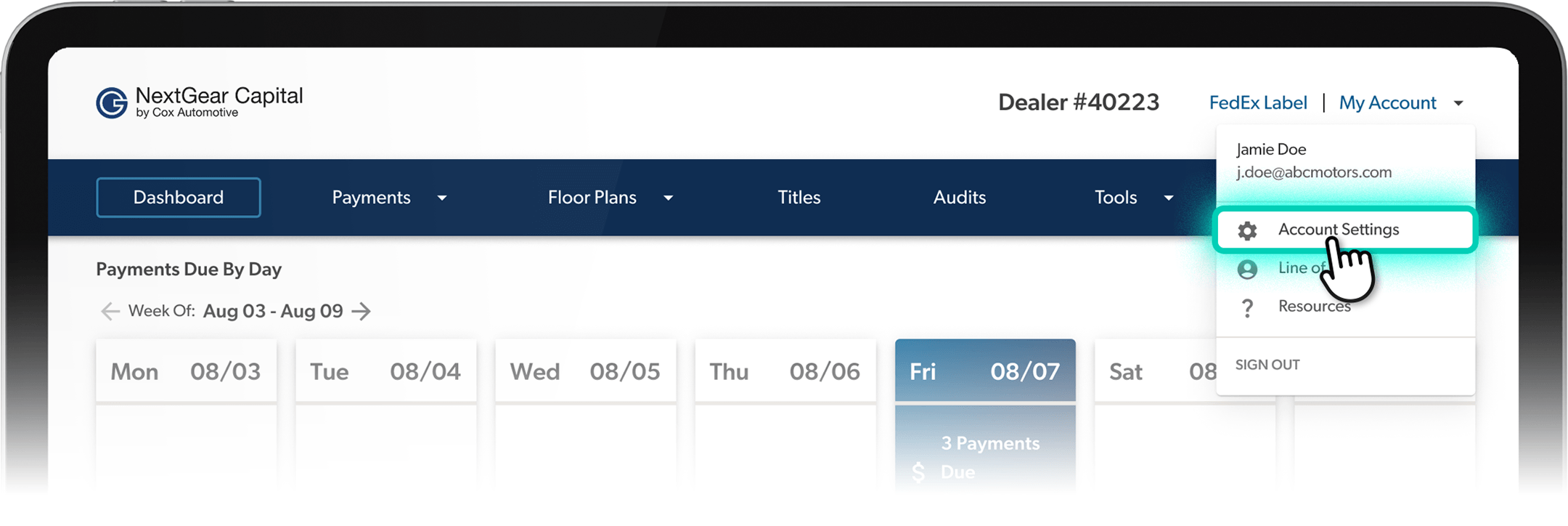Click the Resources question mark icon
The width and height of the screenshot is (1568, 526).
pyautogui.click(x=1247, y=308)
